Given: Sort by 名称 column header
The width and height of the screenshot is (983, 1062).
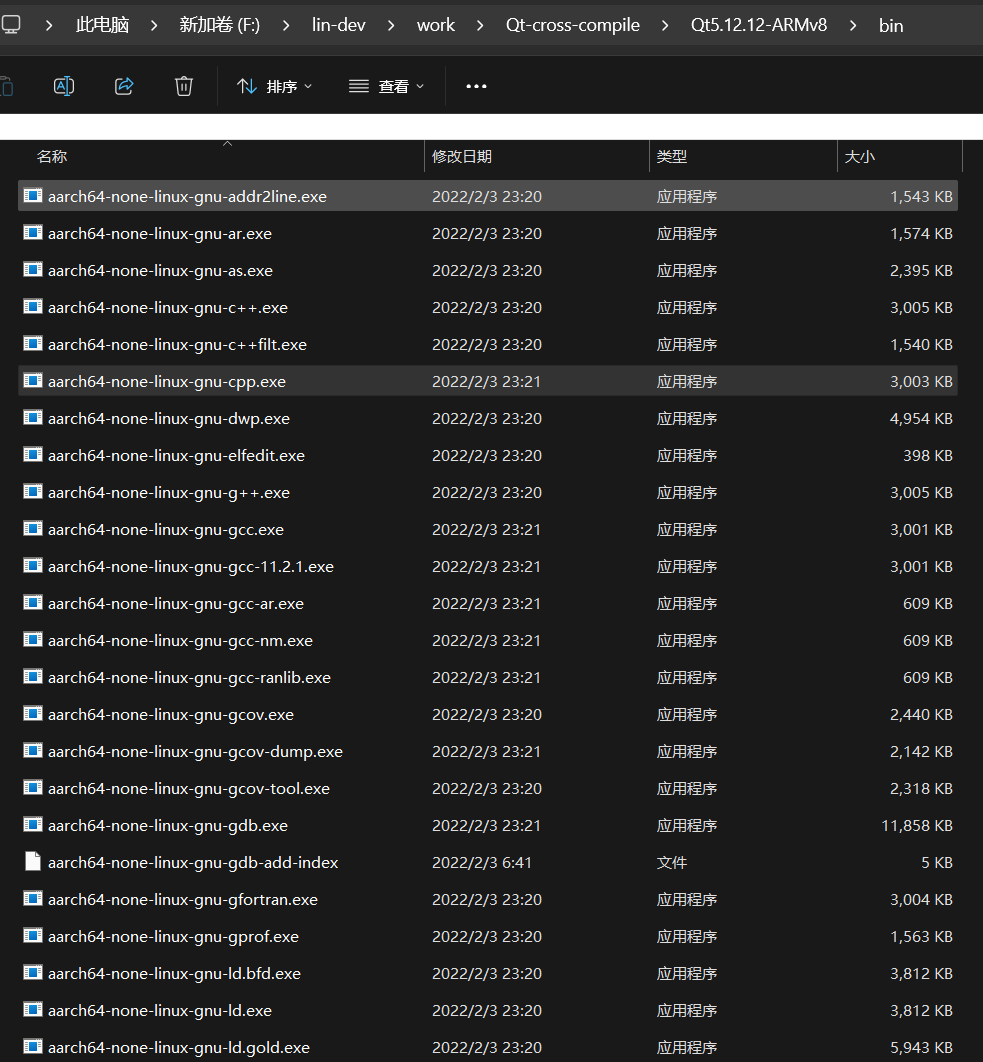Looking at the screenshot, I should tap(52, 156).
